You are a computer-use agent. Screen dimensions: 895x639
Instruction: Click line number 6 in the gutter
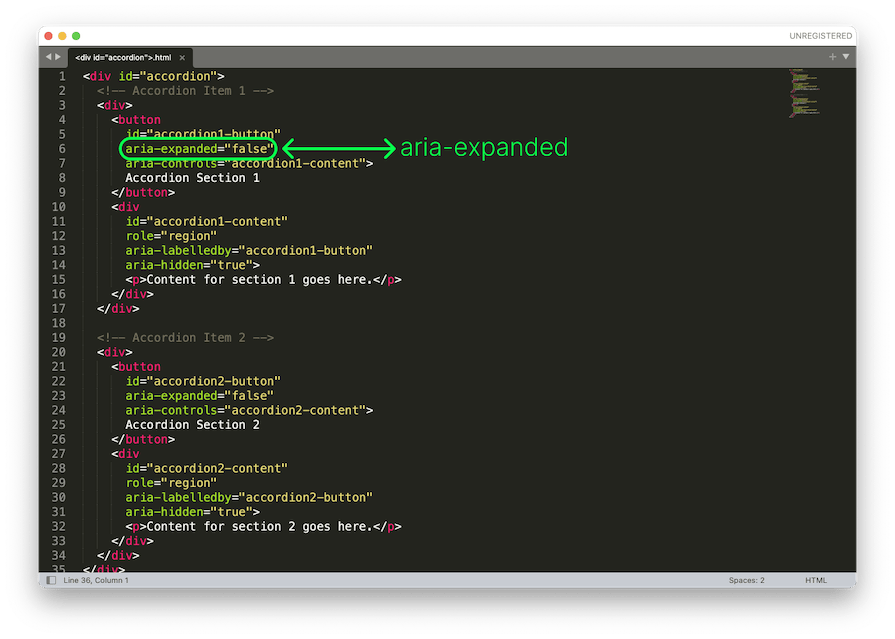[62, 148]
